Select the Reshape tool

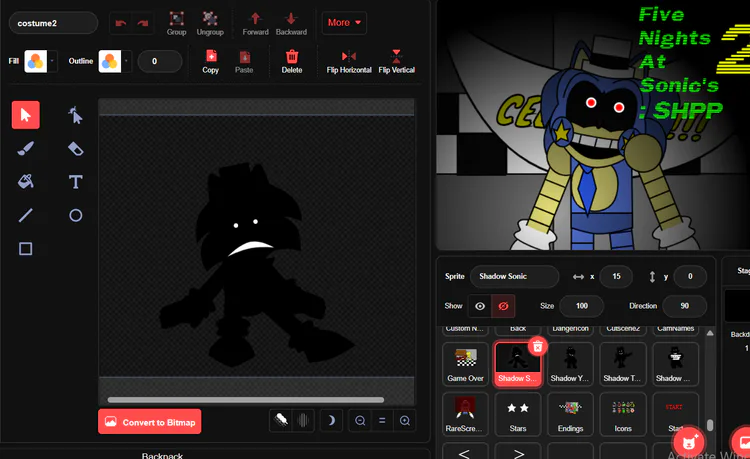coord(75,115)
